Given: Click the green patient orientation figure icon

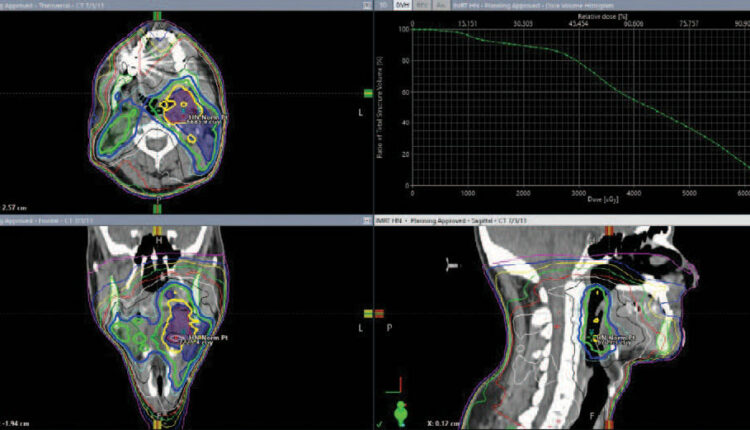Looking at the screenshot, I should (x=400, y=413).
